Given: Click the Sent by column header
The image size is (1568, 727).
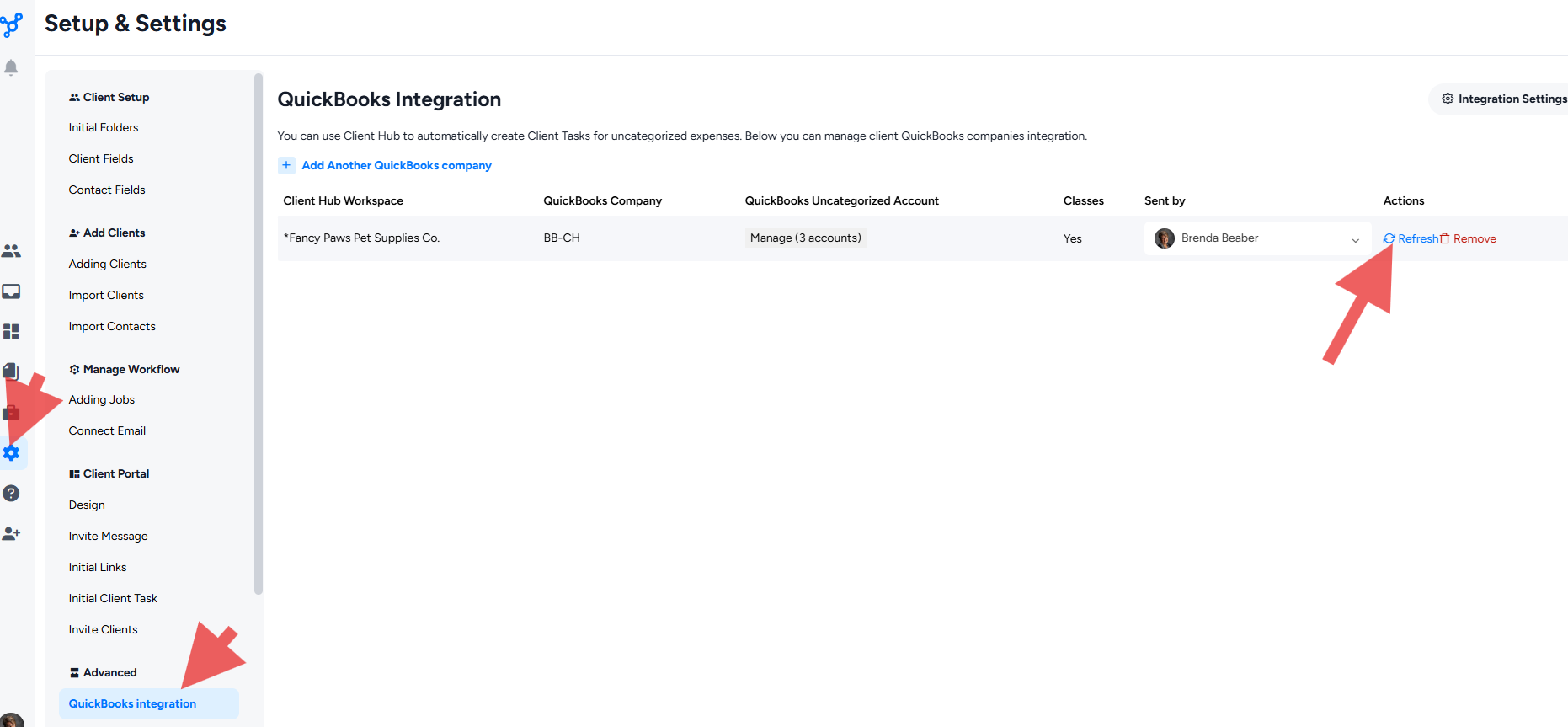Looking at the screenshot, I should pyautogui.click(x=1165, y=200).
